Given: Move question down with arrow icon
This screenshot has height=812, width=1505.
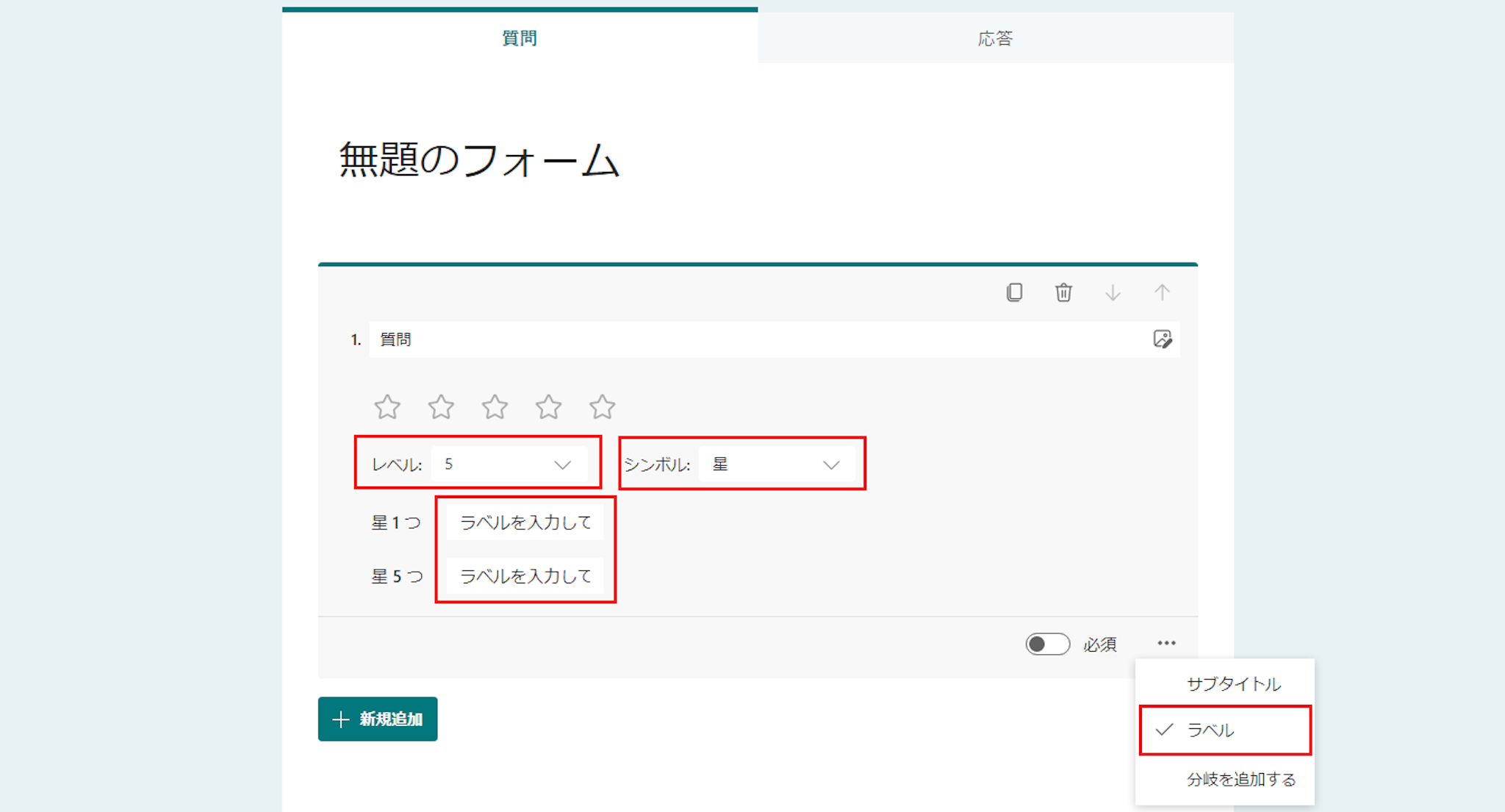Looking at the screenshot, I should click(1113, 292).
